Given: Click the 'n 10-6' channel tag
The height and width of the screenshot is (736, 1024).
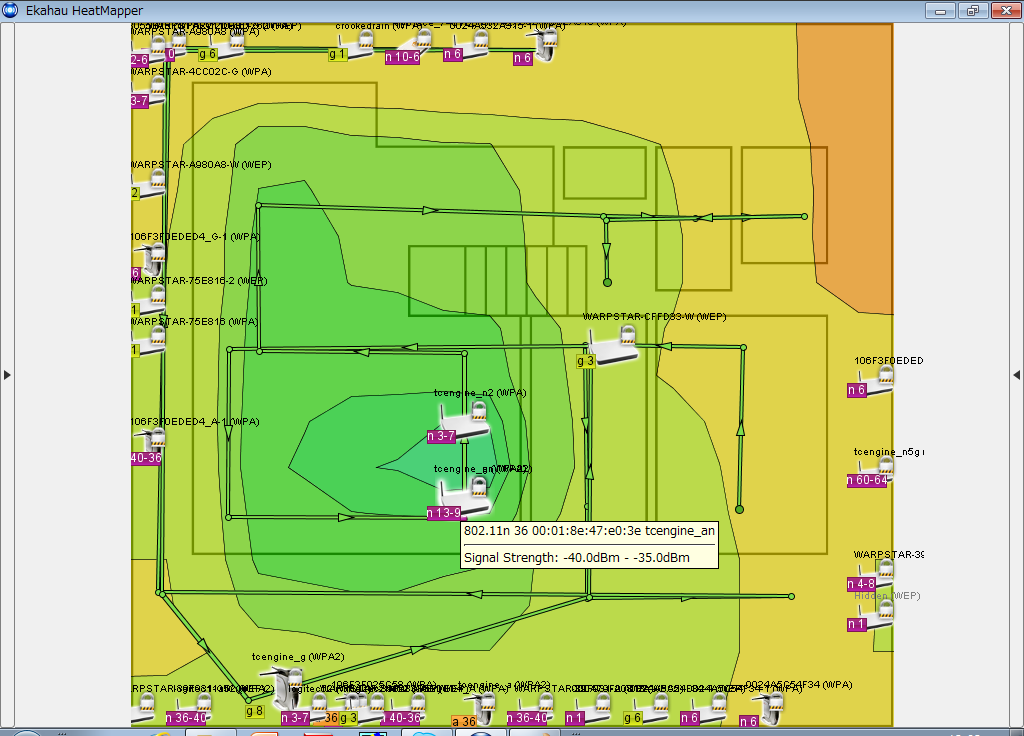Looking at the screenshot, I should [x=402, y=57].
